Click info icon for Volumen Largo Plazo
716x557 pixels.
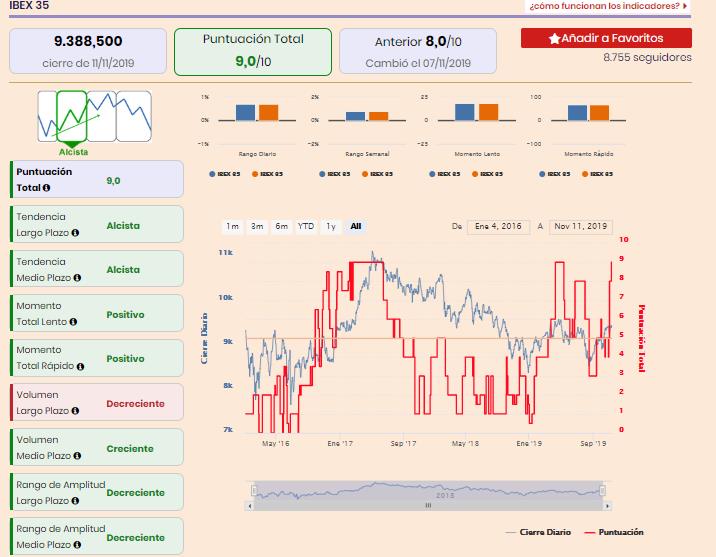(x=75, y=411)
